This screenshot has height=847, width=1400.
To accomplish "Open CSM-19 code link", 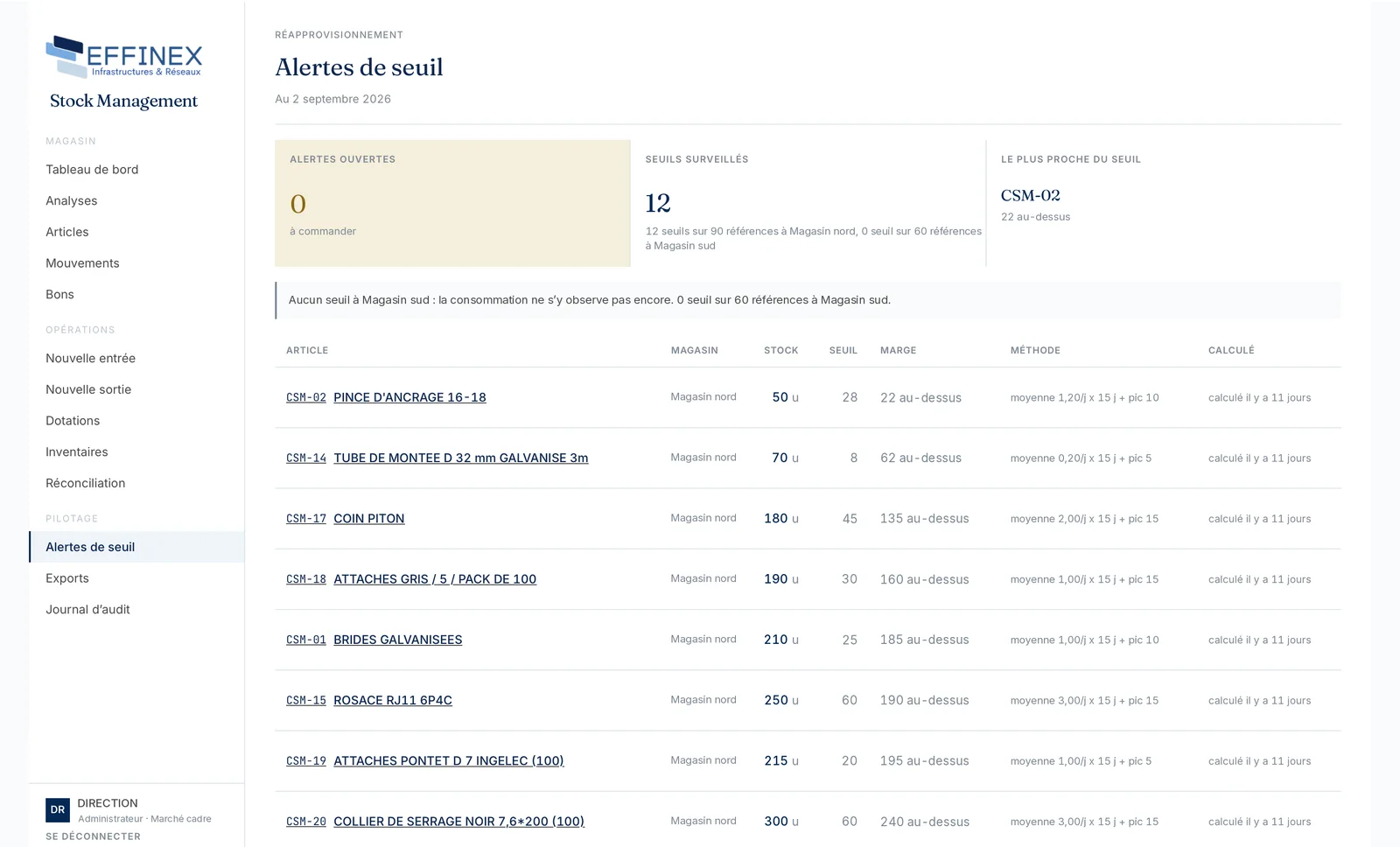I will 306,761.
